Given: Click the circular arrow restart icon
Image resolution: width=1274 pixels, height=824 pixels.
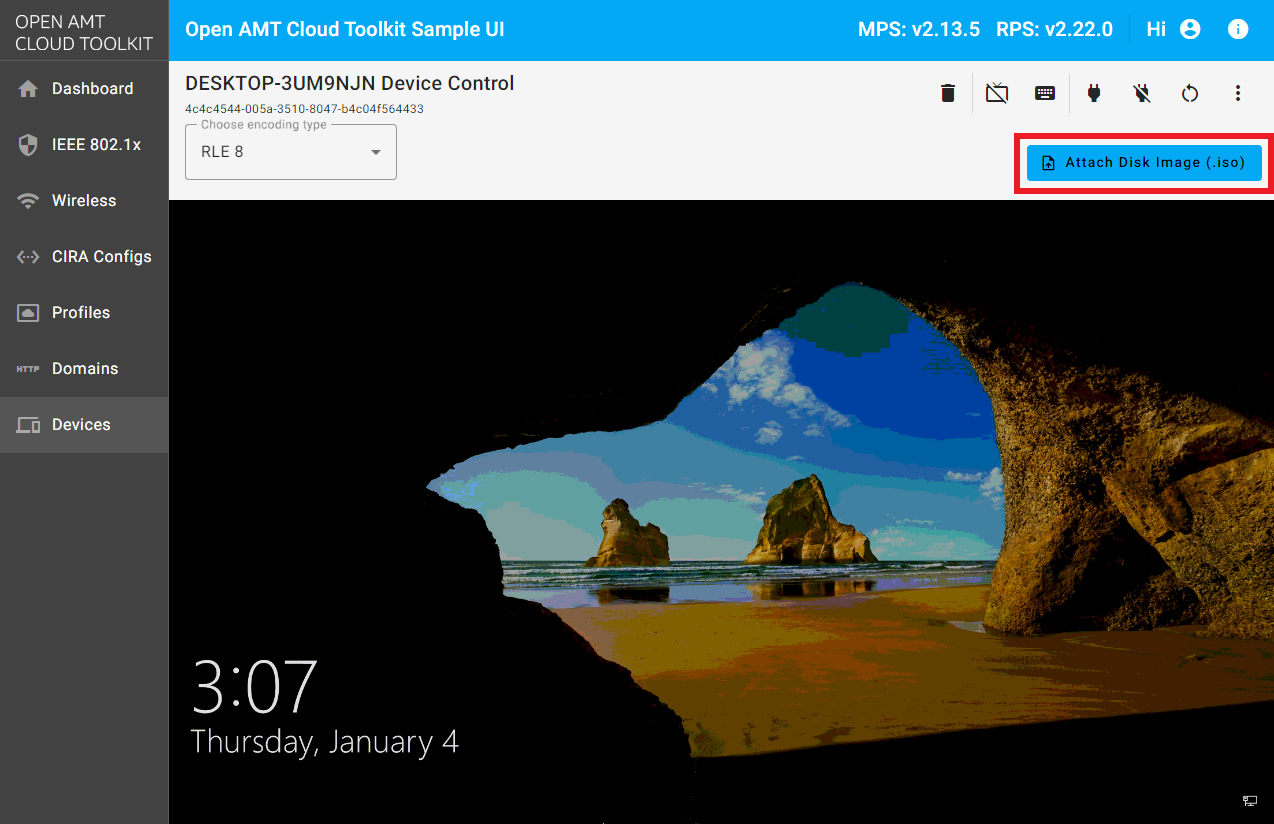Looking at the screenshot, I should click(1189, 93).
